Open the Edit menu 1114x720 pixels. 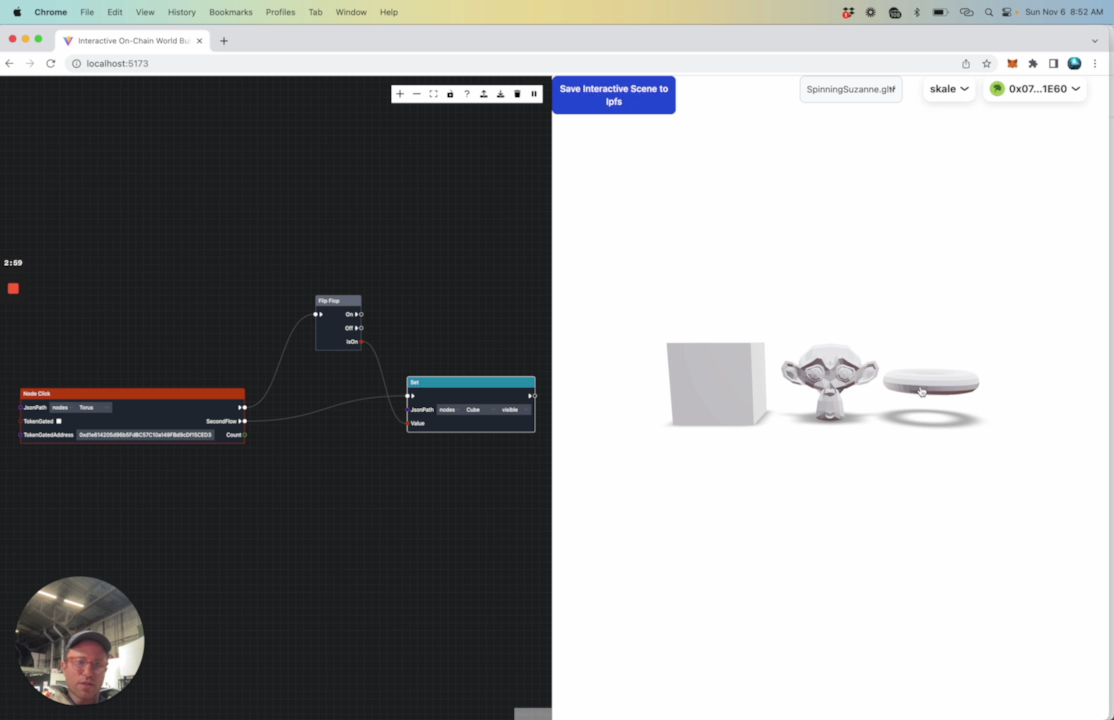coord(114,12)
